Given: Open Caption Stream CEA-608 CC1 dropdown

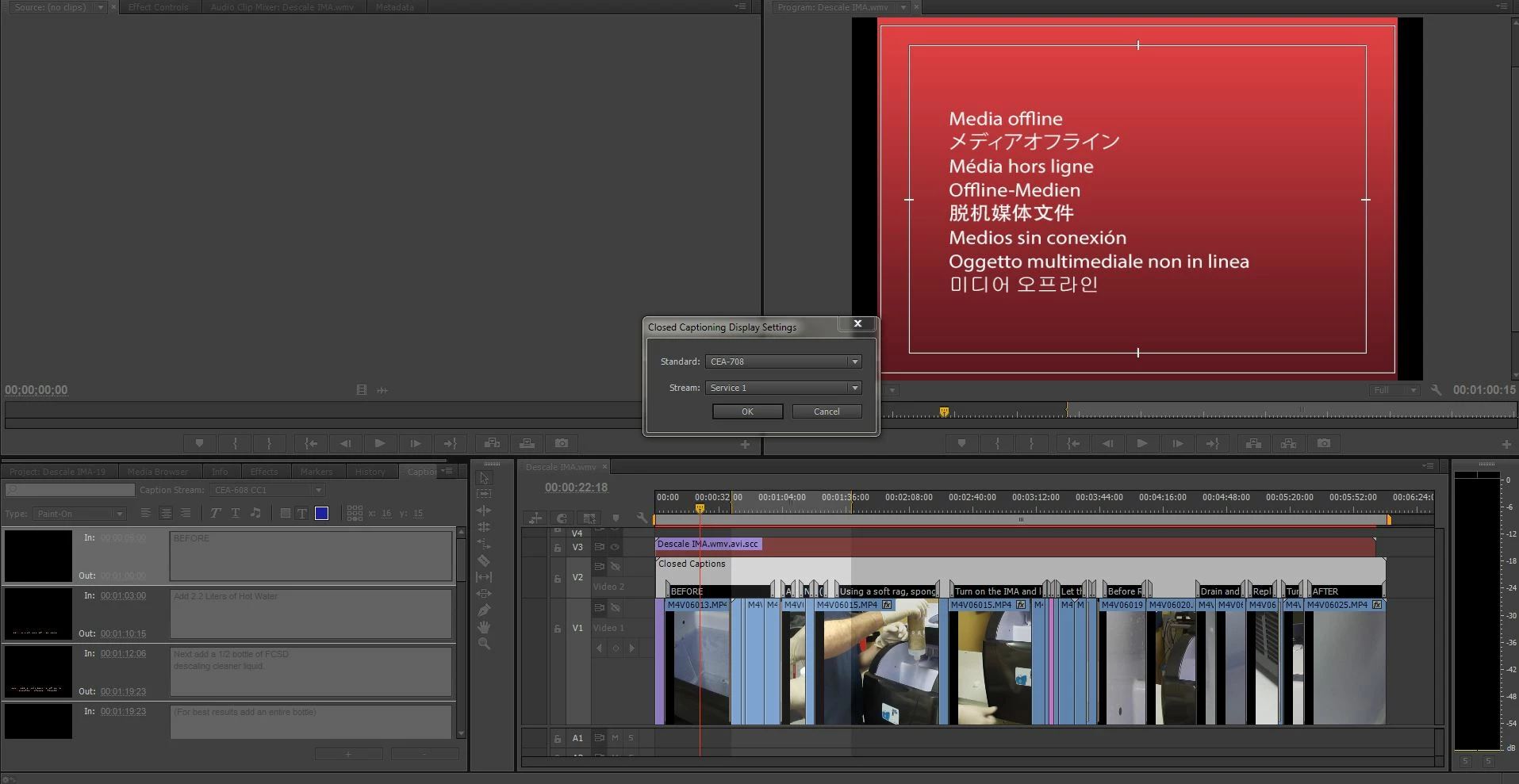Looking at the screenshot, I should (x=268, y=490).
